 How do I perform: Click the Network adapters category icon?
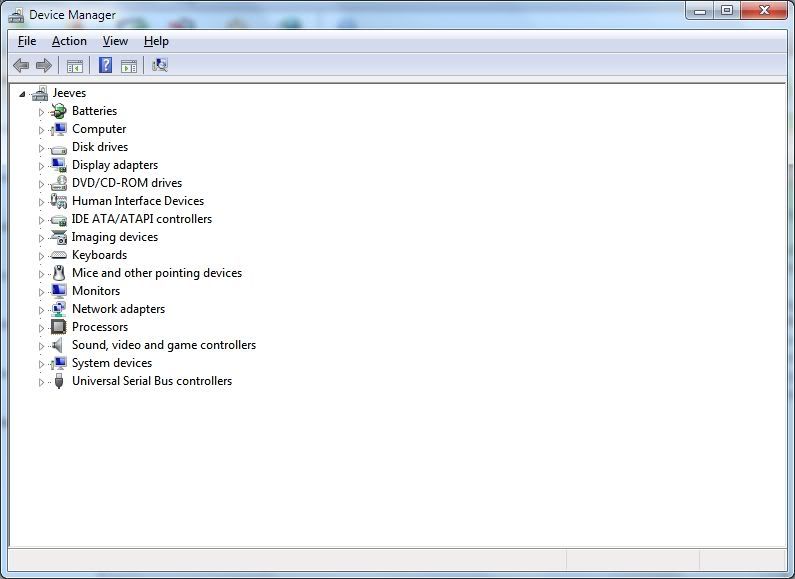coord(59,309)
